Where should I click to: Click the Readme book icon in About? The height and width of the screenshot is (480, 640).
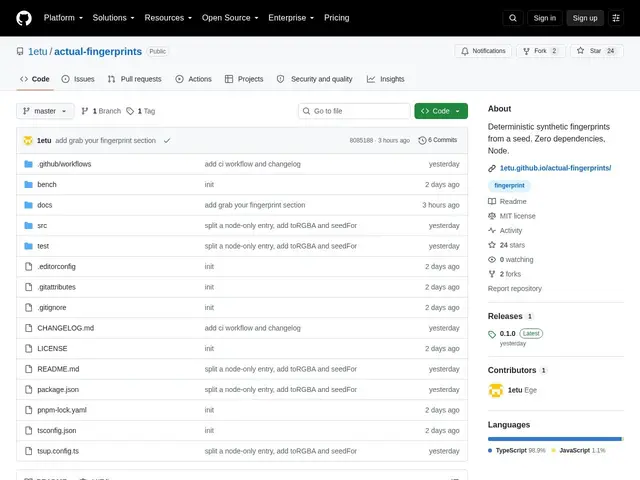(x=492, y=202)
